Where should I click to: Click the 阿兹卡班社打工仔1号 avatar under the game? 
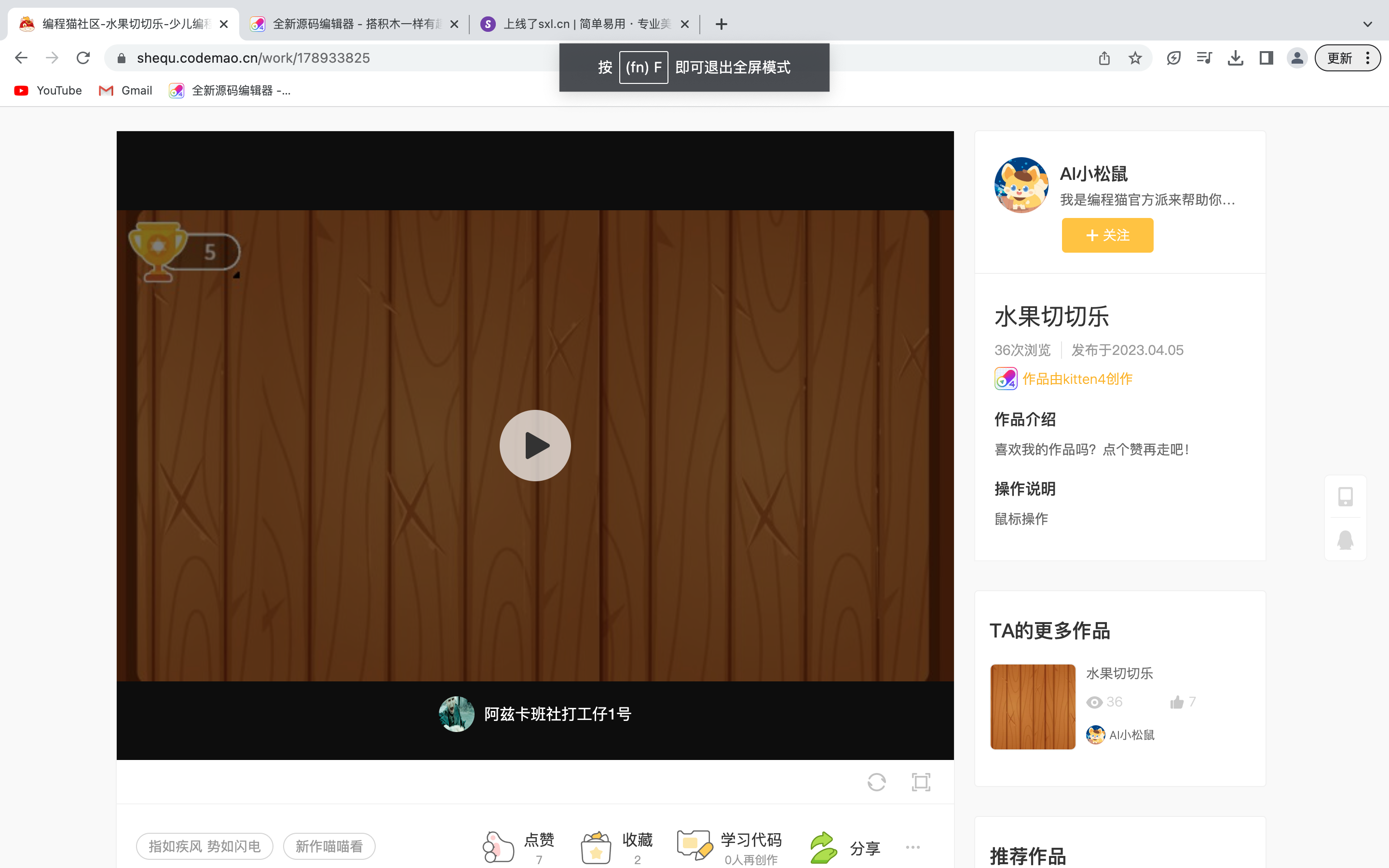(x=456, y=714)
